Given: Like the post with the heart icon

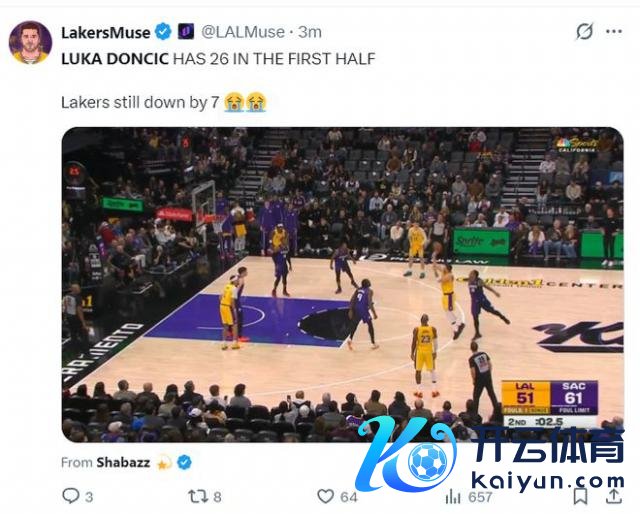Looking at the screenshot, I should pyautogui.click(x=325, y=496).
